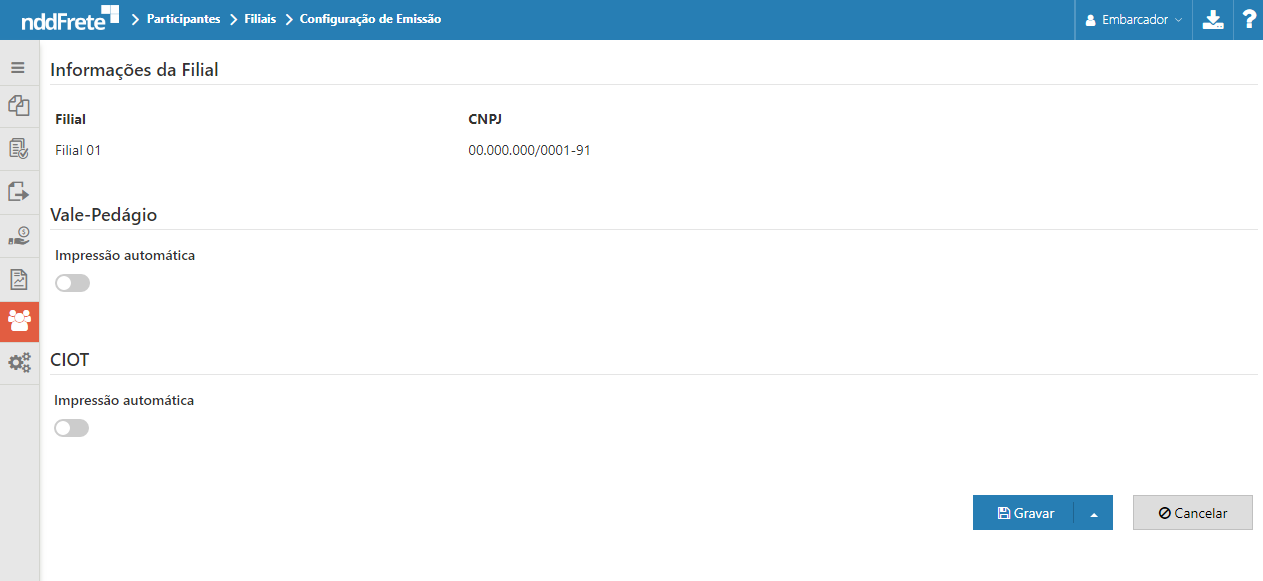Enable Vale-Pedágio automatic printing toggle
Image resolution: width=1263 pixels, height=581 pixels.
73,283
